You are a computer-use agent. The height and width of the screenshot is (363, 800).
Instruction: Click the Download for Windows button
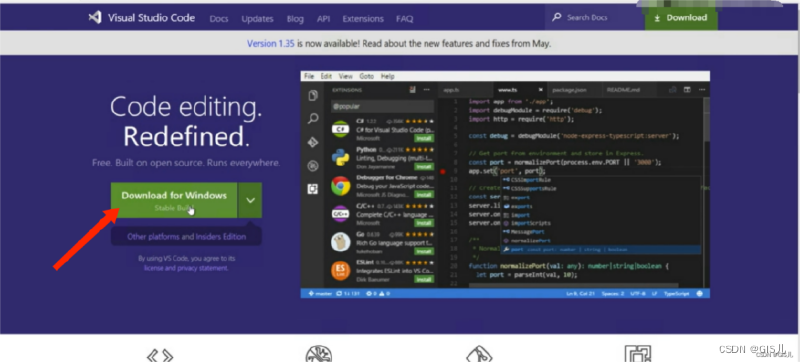pyautogui.click(x=174, y=200)
